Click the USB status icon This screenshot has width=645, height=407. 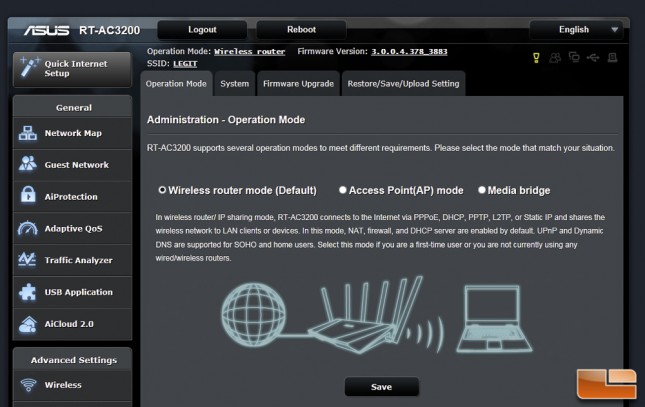(593, 57)
